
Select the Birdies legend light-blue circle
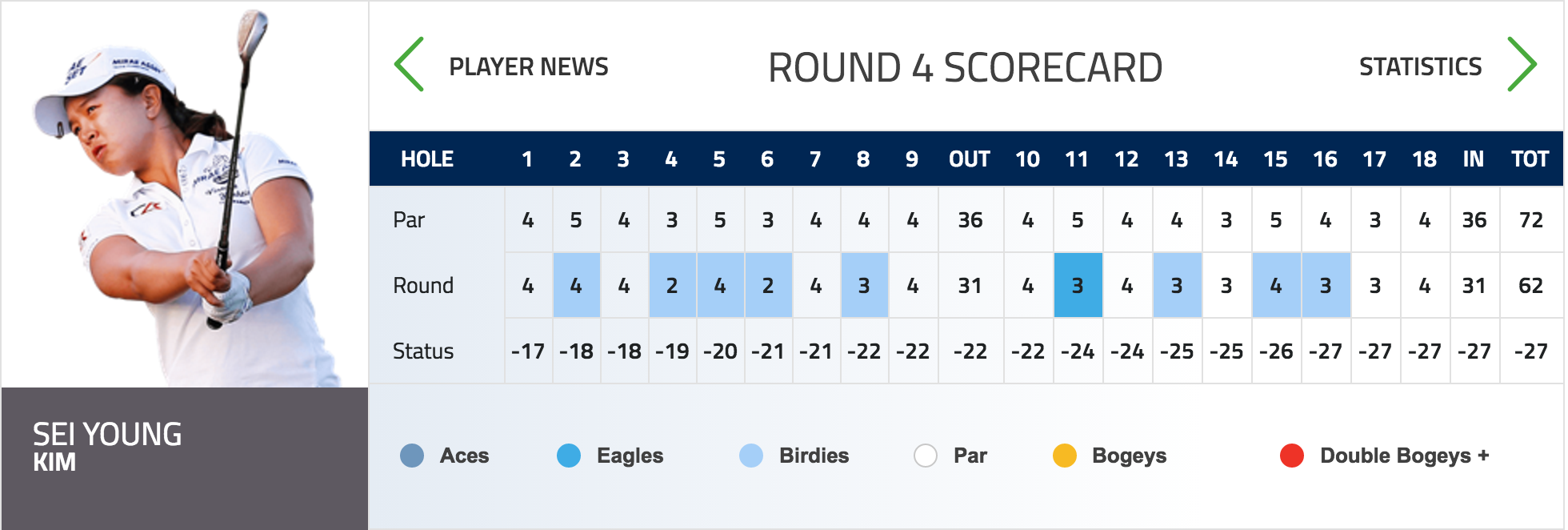(751, 456)
